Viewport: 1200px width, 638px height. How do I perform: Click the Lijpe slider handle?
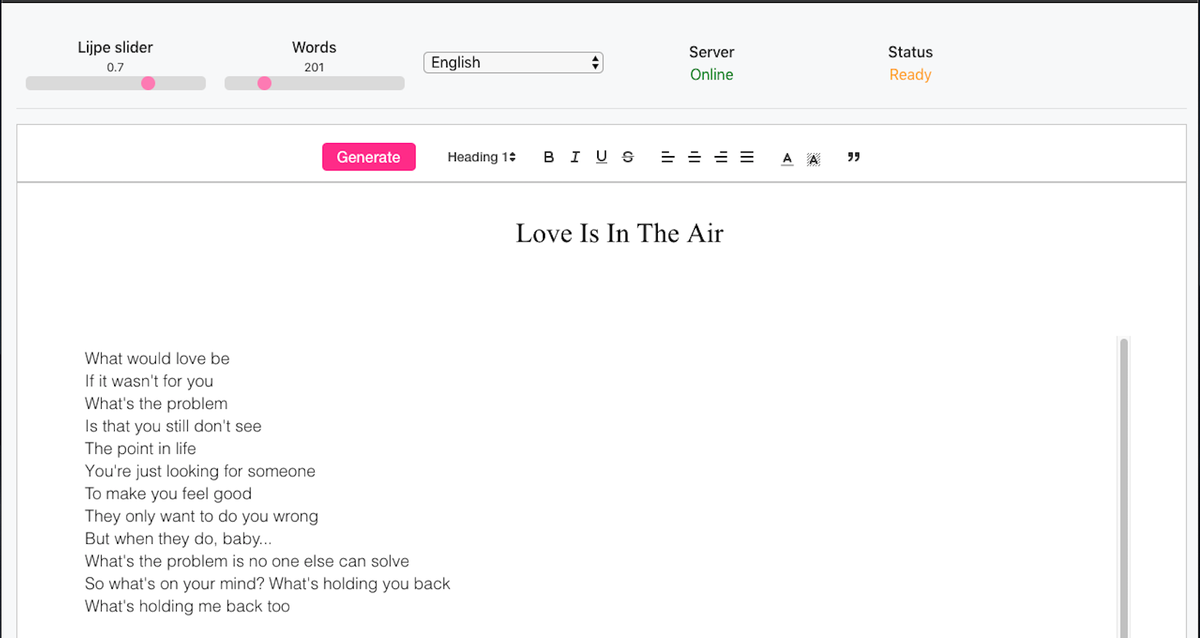[x=148, y=83]
